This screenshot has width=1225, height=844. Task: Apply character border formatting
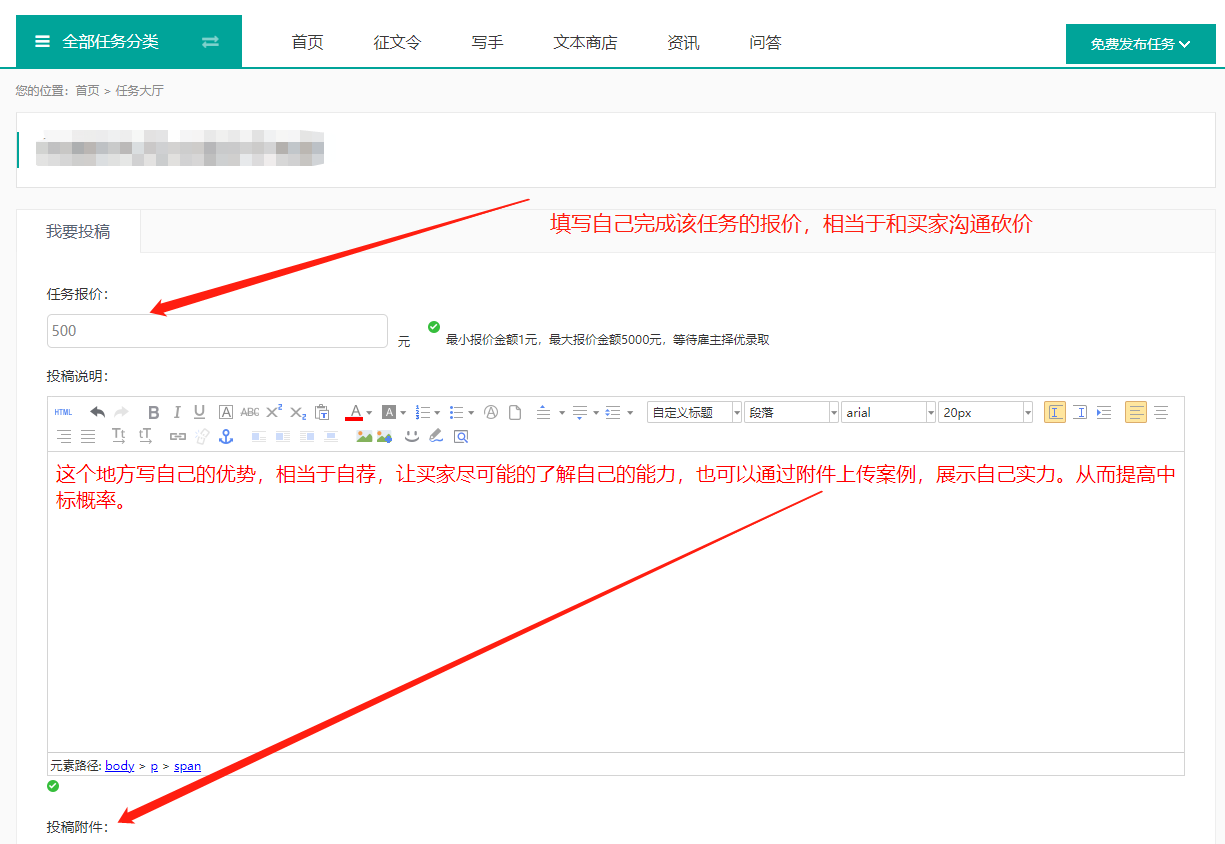pyautogui.click(x=225, y=412)
